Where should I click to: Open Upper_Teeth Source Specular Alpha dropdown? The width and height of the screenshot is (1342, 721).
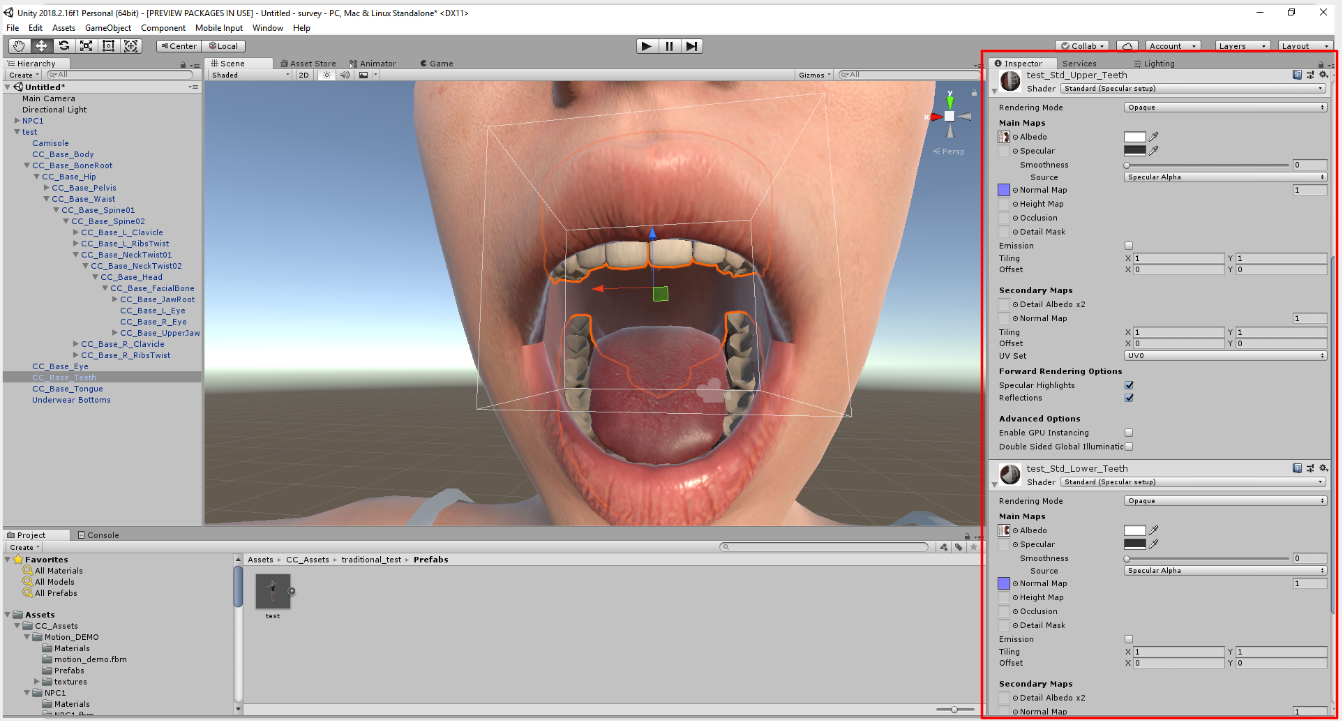1226,177
